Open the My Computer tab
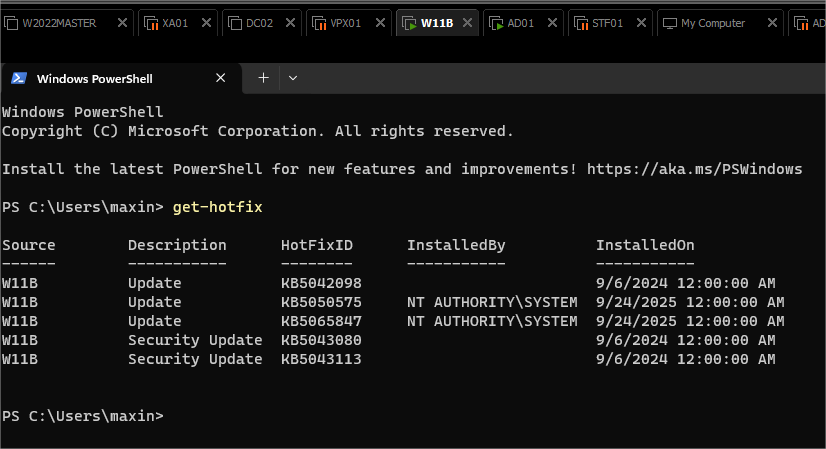 [x=712, y=23]
